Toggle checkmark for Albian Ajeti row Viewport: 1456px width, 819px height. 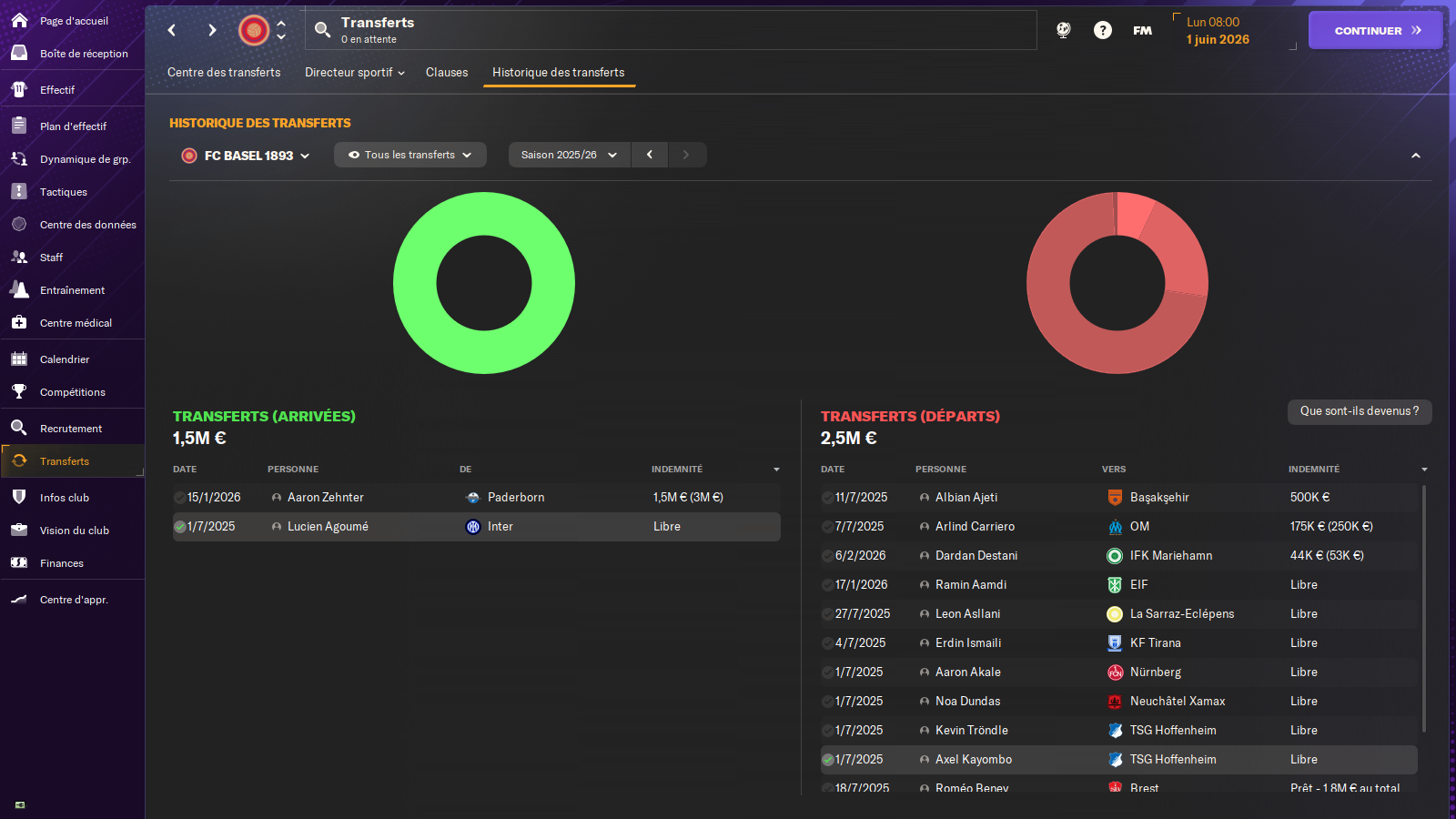pyautogui.click(x=827, y=498)
